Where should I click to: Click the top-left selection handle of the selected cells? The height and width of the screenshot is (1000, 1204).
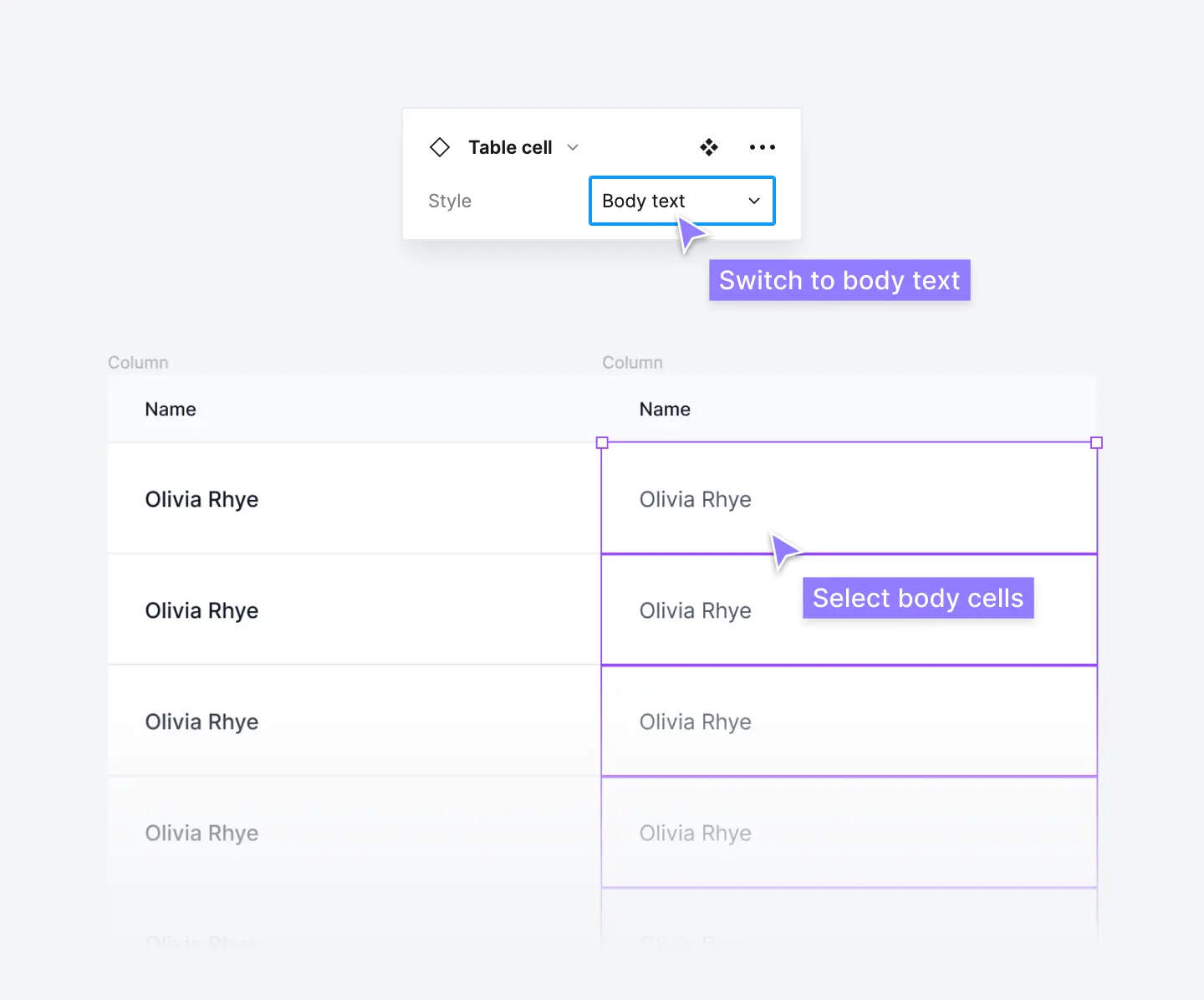(601, 442)
